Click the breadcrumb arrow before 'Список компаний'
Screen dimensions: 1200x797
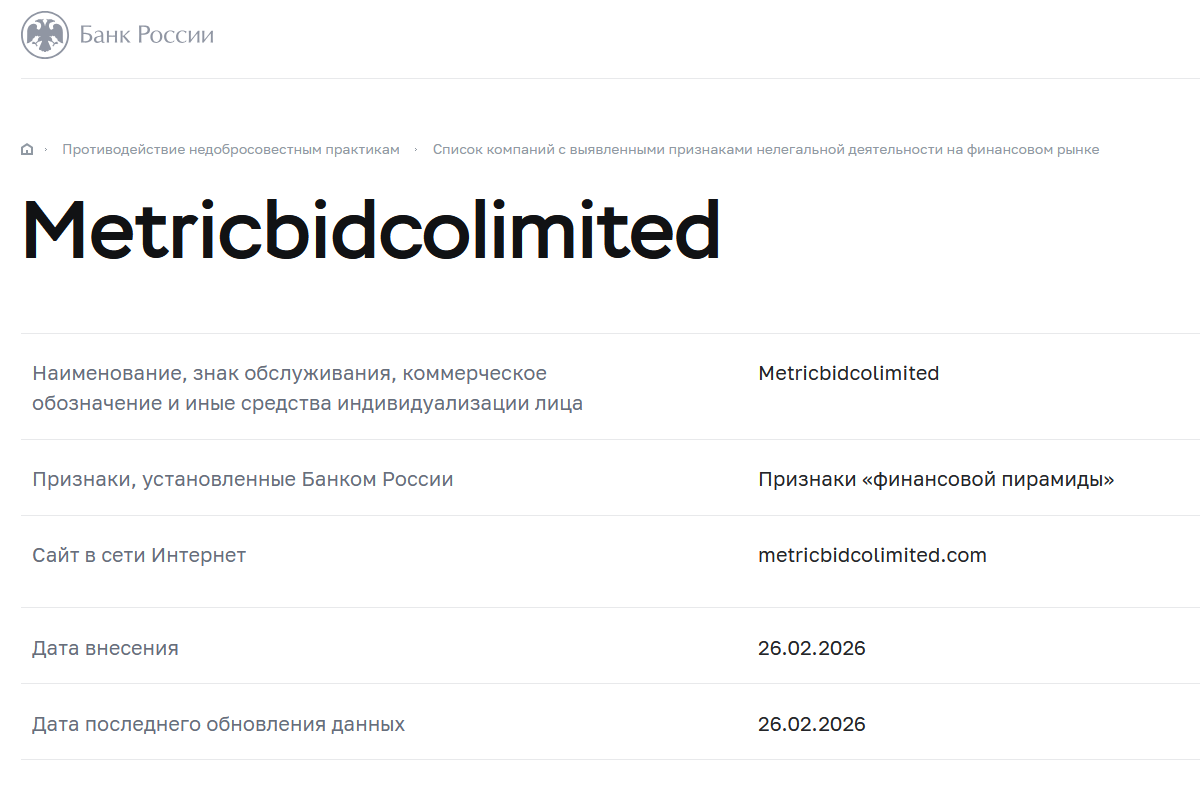tap(416, 150)
